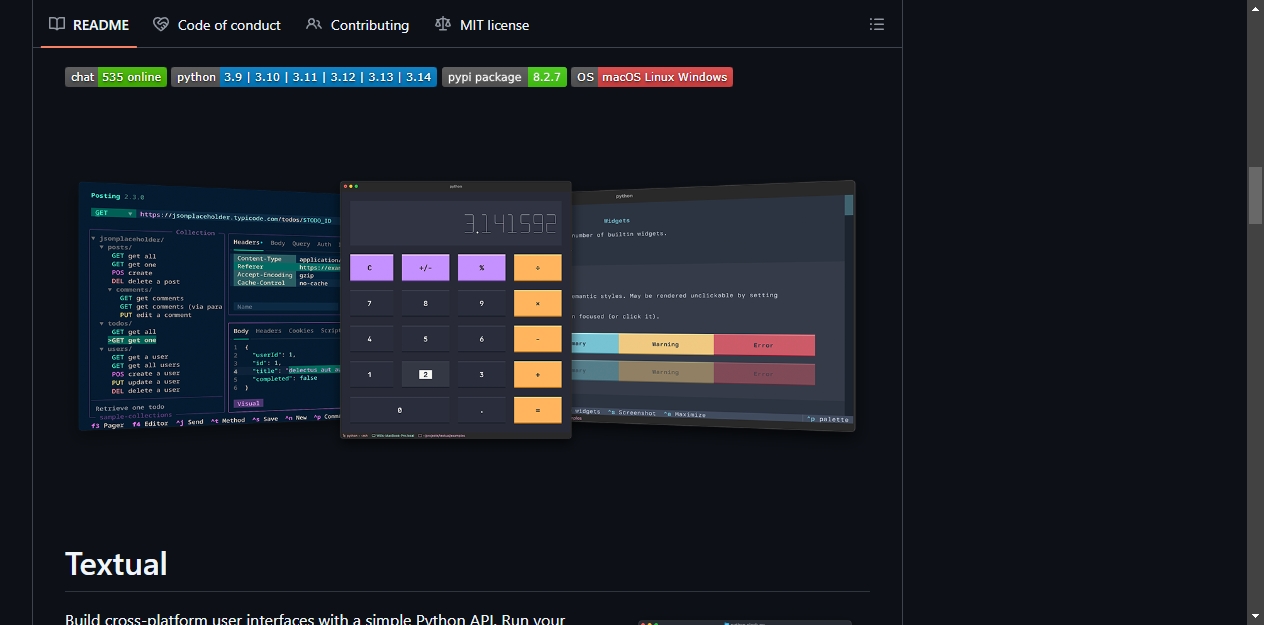Open the README outline list icon

click(x=877, y=24)
